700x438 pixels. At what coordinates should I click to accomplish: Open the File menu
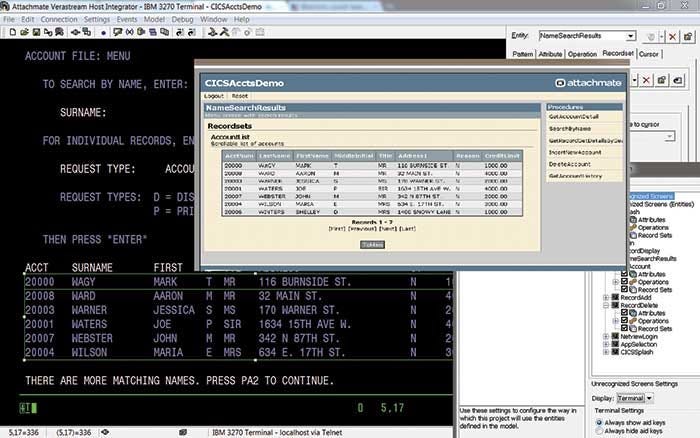(8, 19)
